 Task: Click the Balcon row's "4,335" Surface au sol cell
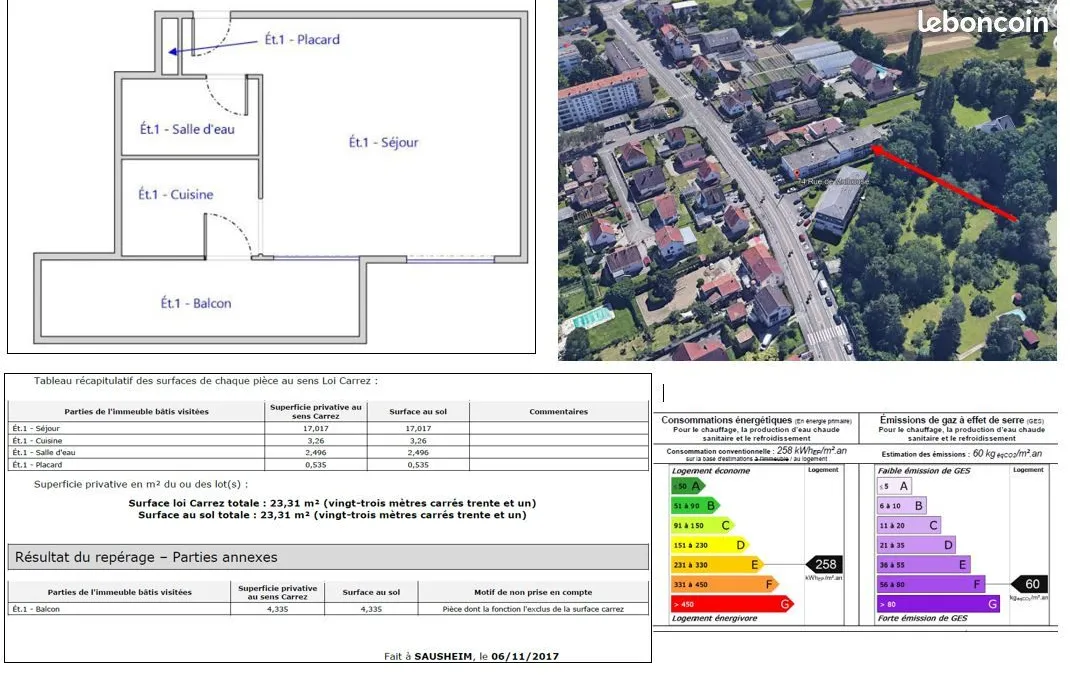tap(371, 609)
